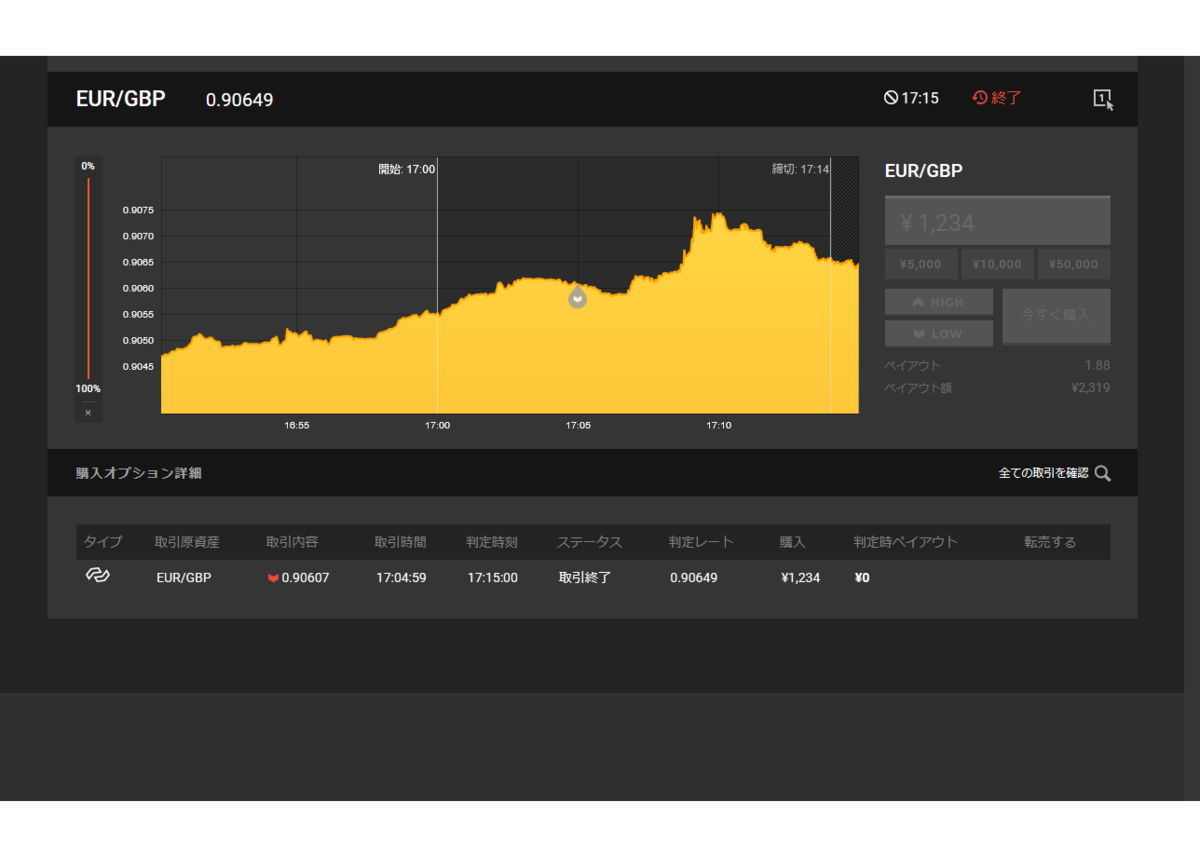Click the 転売する column header

[x=1050, y=542]
